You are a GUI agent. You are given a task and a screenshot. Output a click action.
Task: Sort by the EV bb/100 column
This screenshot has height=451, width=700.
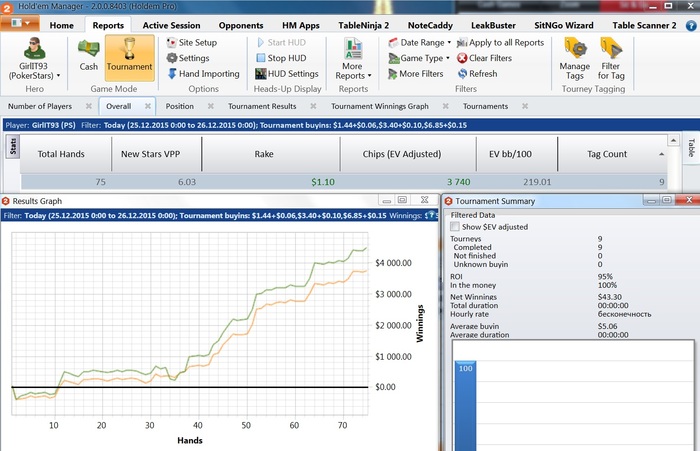point(517,154)
